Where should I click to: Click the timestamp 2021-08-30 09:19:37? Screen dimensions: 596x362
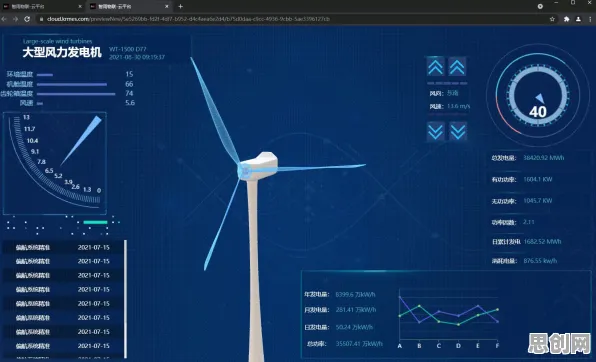pos(137,57)
